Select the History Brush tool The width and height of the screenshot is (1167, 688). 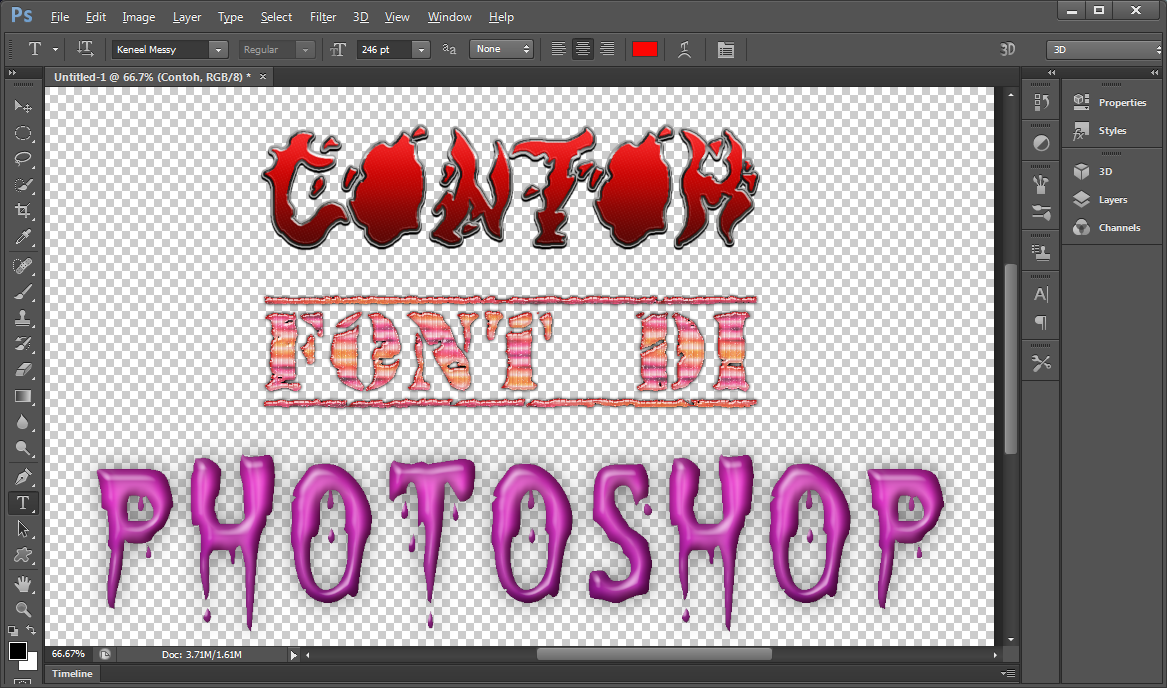tap(23, 344)
